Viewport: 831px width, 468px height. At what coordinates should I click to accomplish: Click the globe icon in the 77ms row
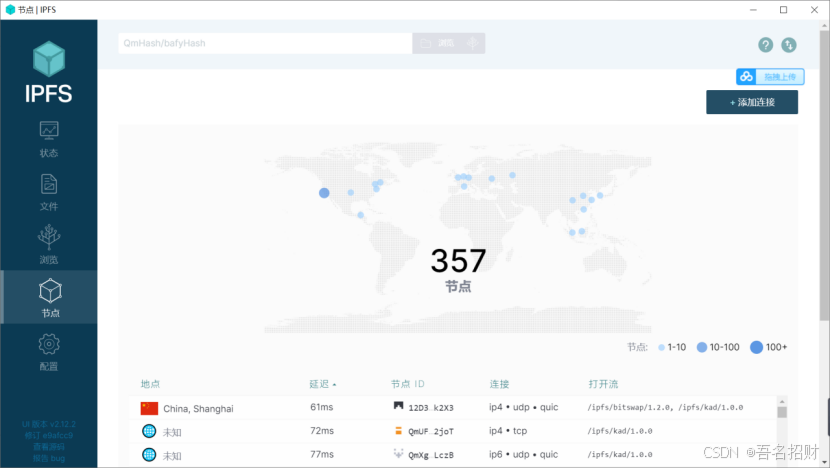pos(149,454)
